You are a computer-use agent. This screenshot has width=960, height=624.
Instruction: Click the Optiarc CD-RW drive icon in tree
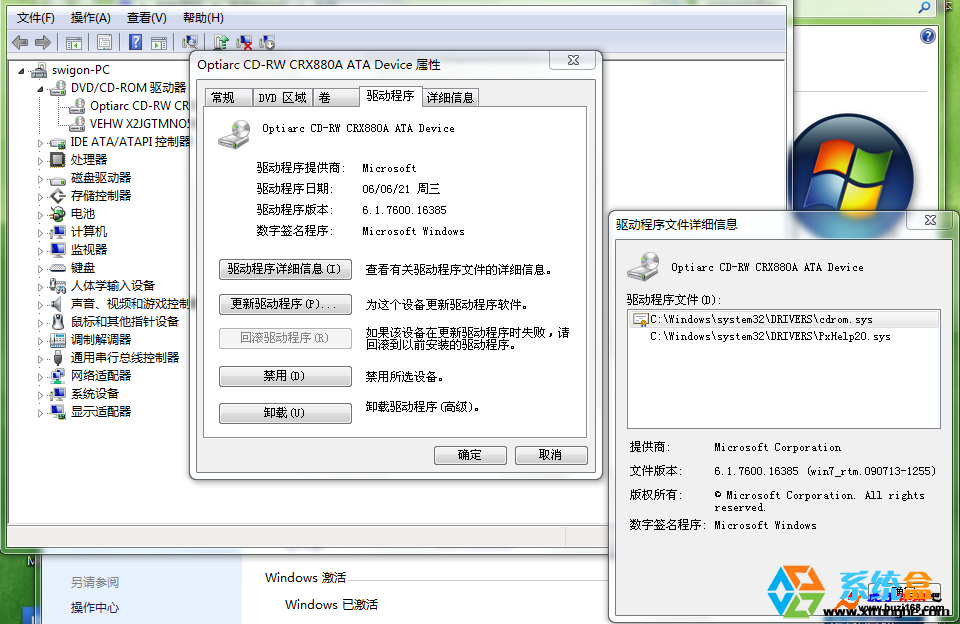(77, 106)
